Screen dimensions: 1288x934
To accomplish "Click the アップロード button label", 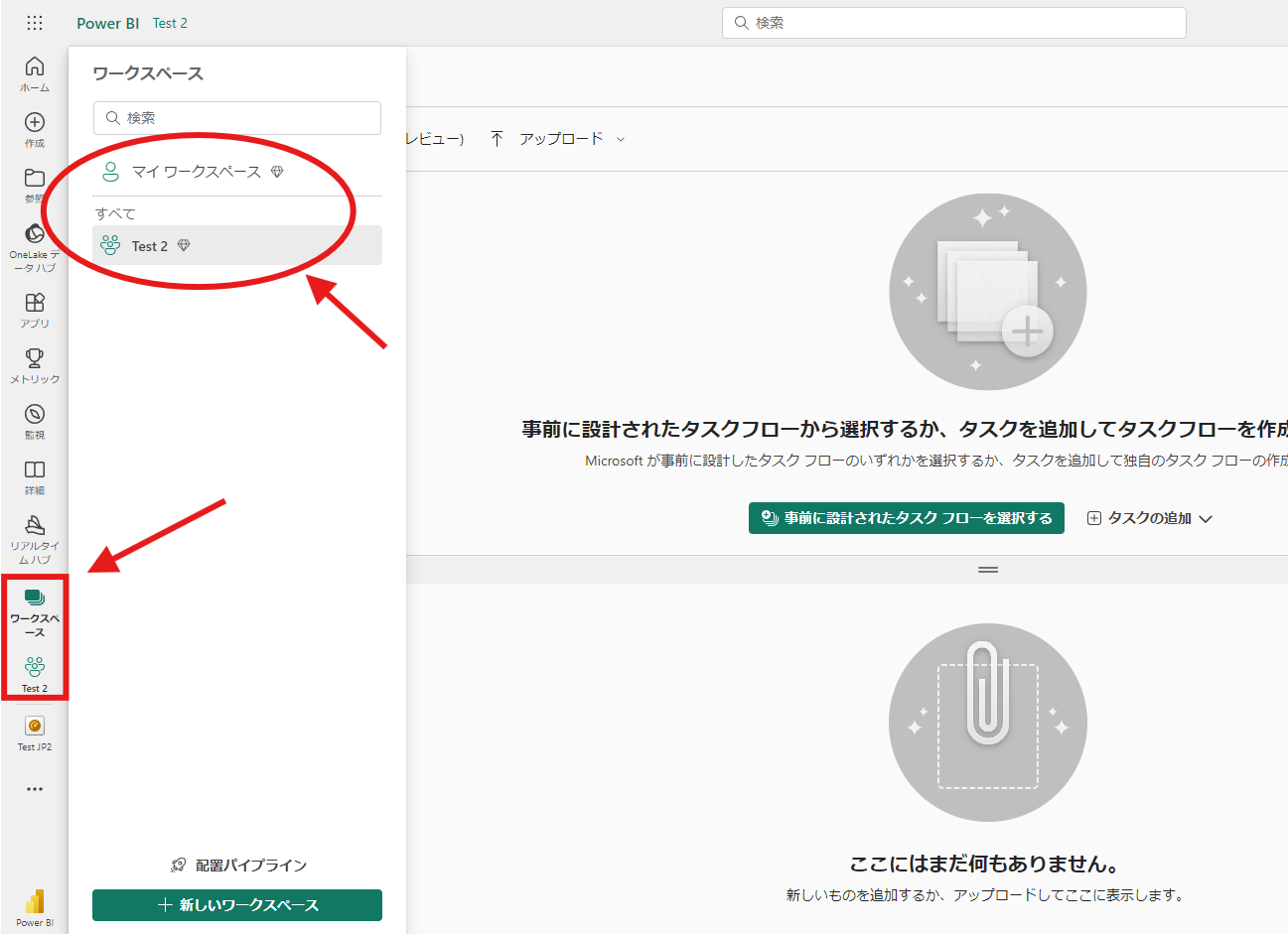I will point(561,139).
